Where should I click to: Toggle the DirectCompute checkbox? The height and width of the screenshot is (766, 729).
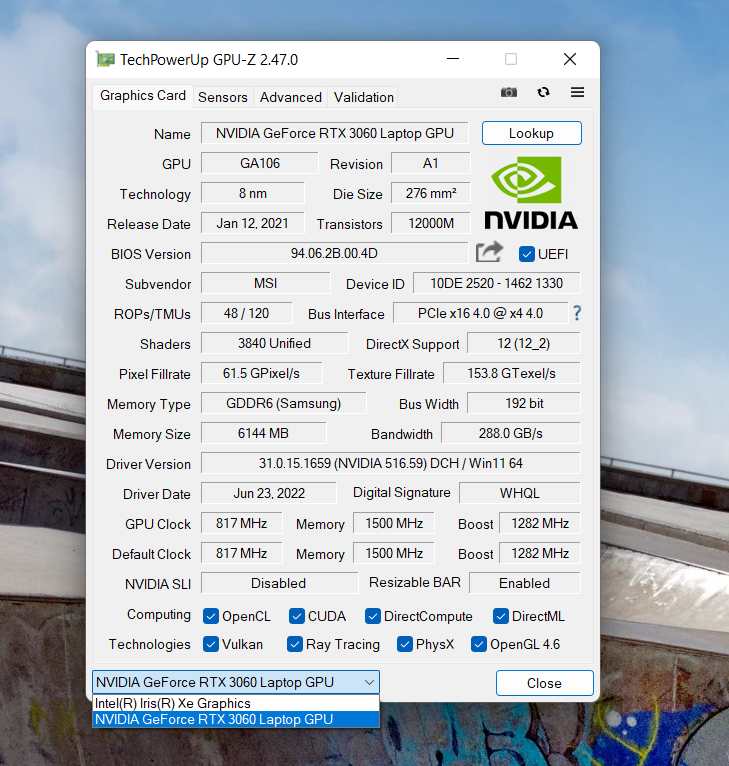(373, 616)
